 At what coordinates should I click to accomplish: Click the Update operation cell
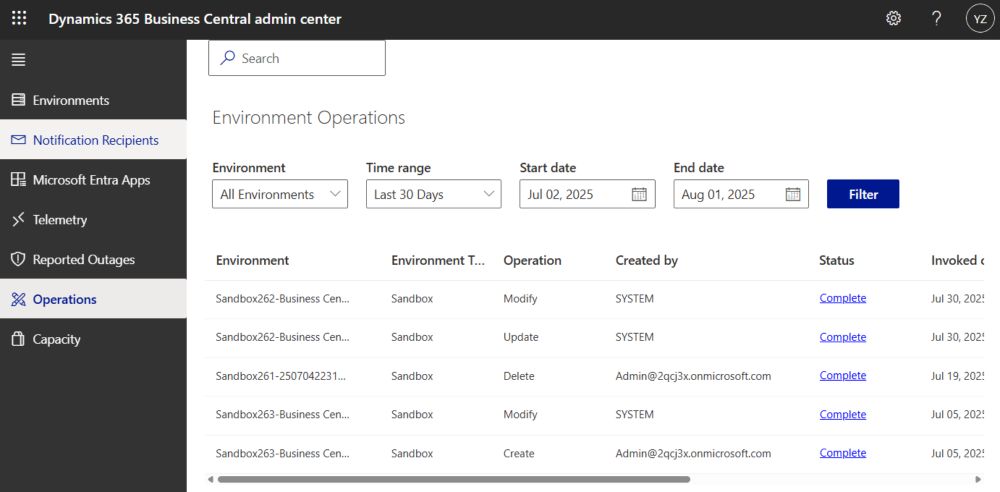click(521, 337)
